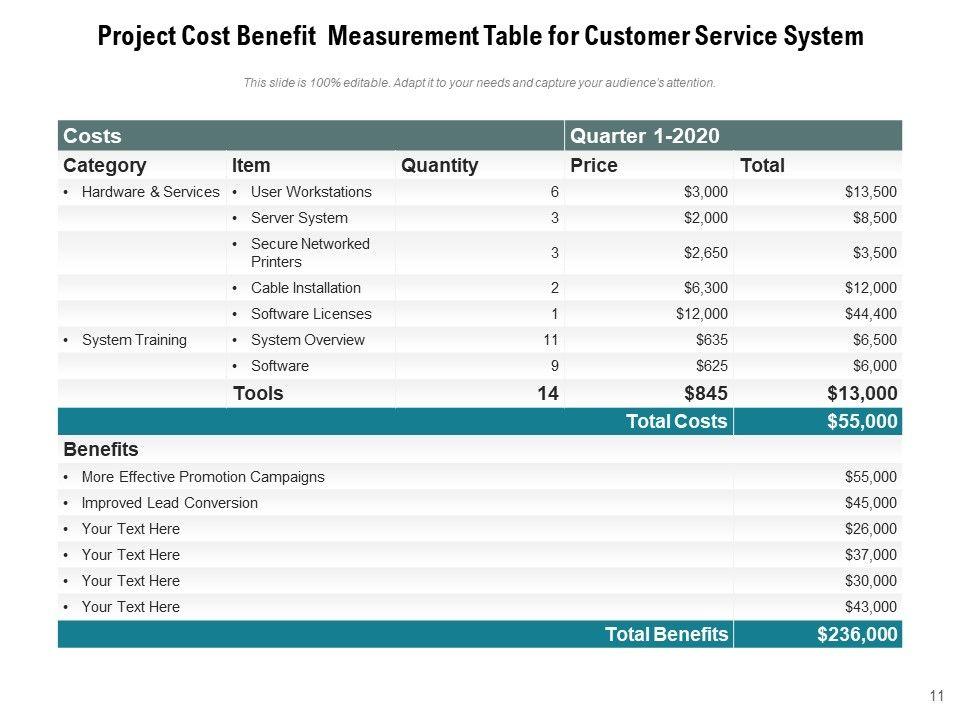Select the $6,000 Software total
960x720 pixels.
click(x=875, y=366)
